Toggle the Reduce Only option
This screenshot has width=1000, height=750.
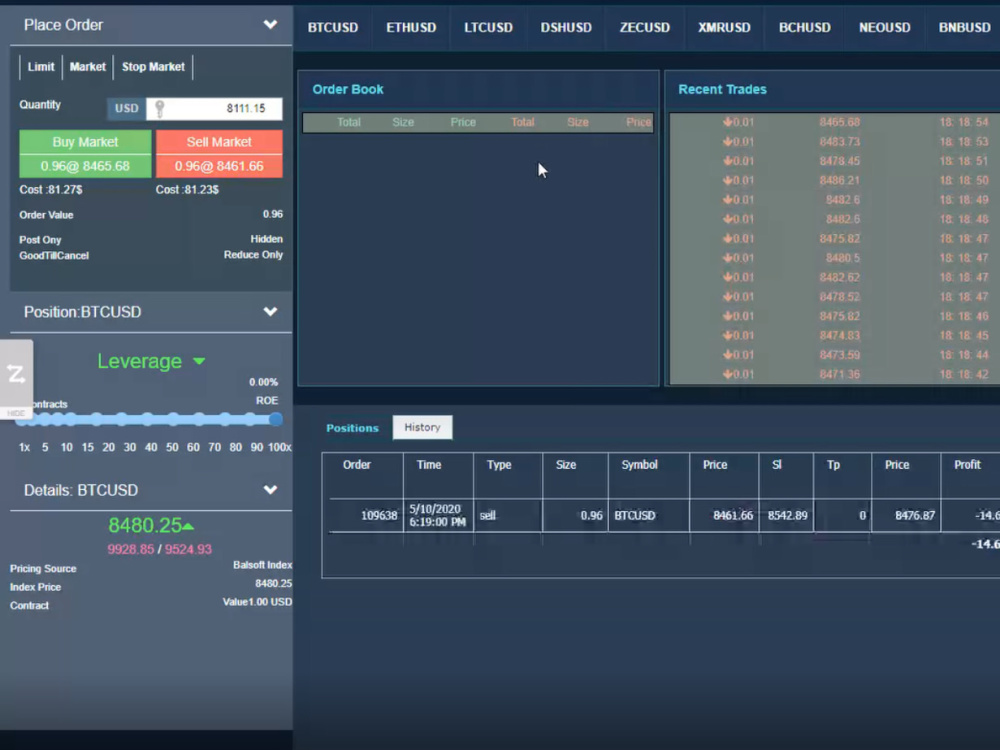click(253, 254)
